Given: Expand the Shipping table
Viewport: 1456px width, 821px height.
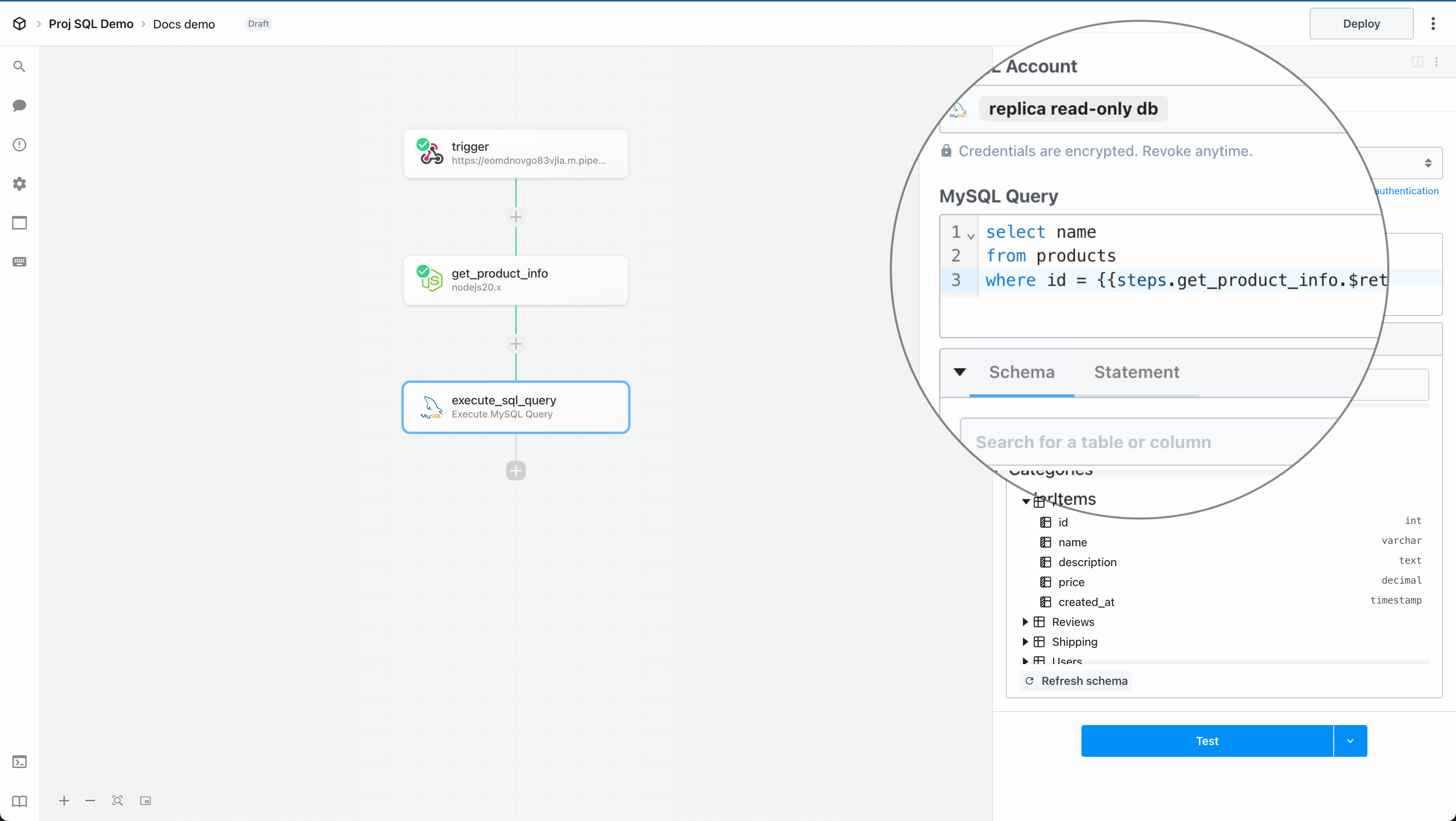Looking at the screenshot, I should click(x=1025, y=642).
